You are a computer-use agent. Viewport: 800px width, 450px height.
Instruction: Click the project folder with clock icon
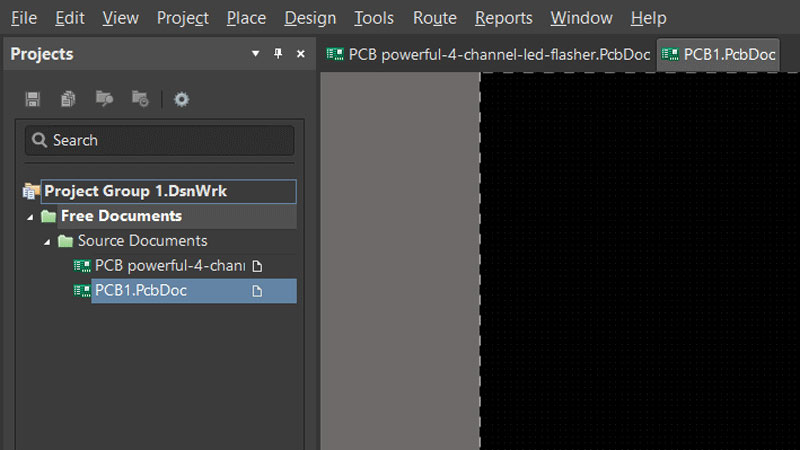tap(141, 99)
